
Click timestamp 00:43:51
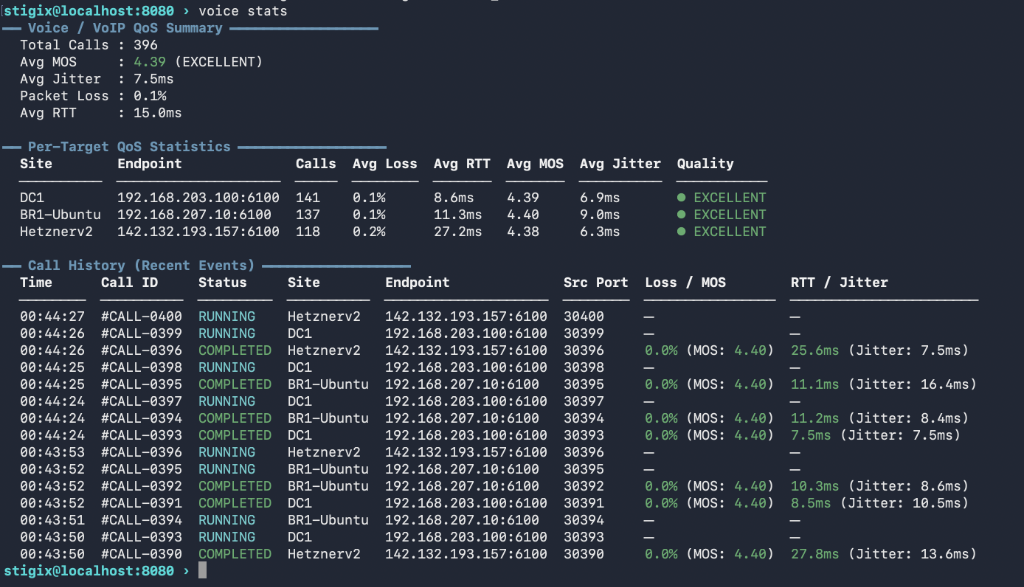52,520
